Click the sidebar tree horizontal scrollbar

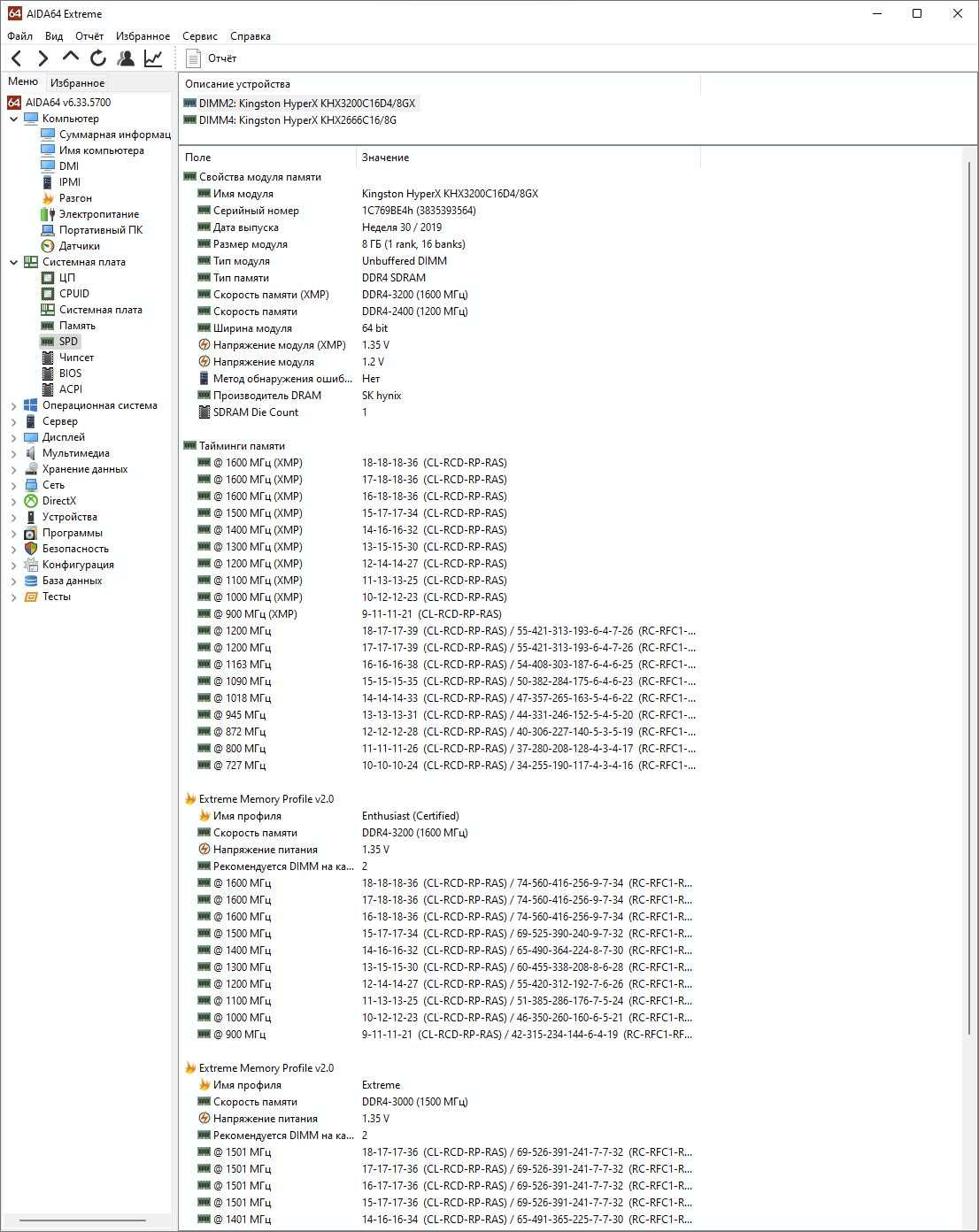[x=82, y=1220]
